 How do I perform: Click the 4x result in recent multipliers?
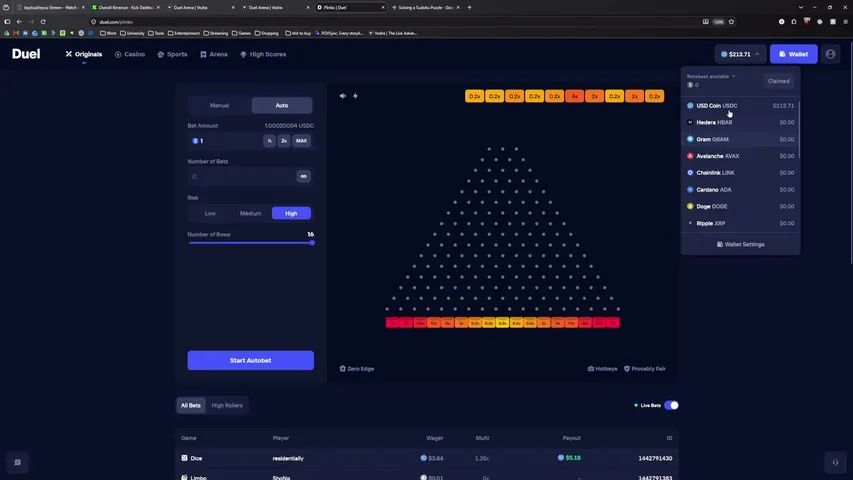point(574,96)
